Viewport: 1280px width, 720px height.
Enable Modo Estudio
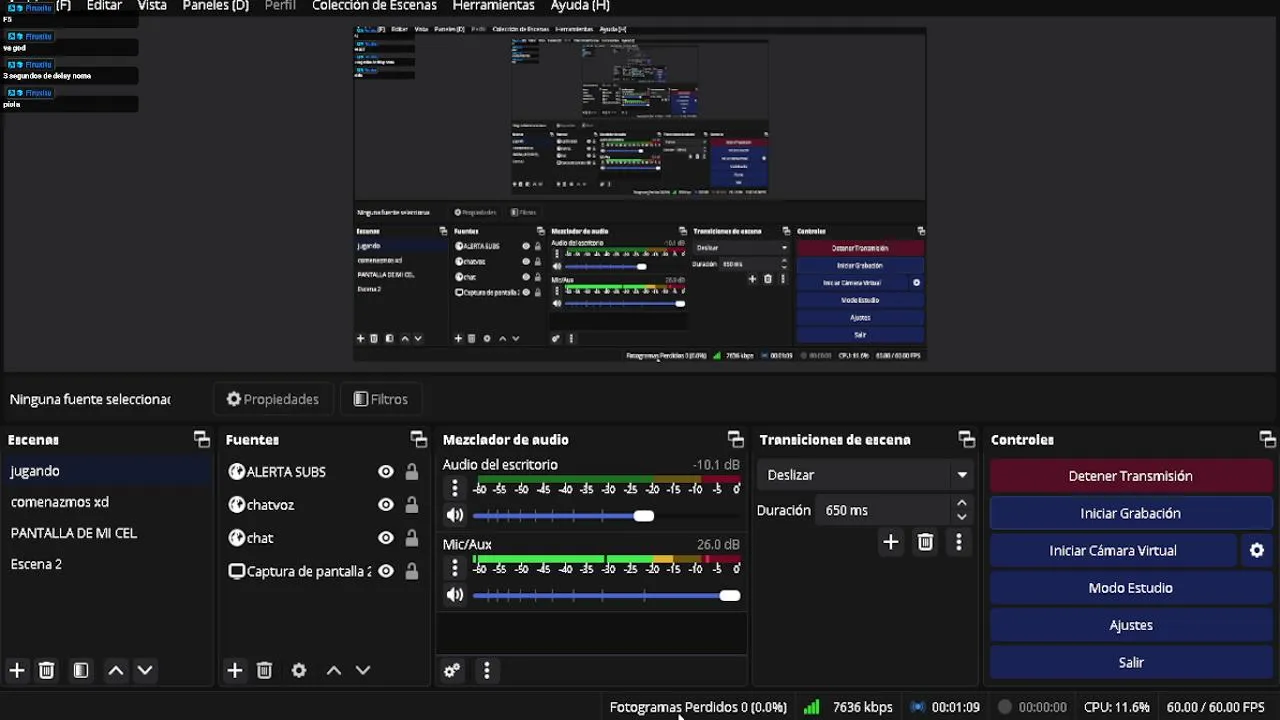[x=1130, y=588]
